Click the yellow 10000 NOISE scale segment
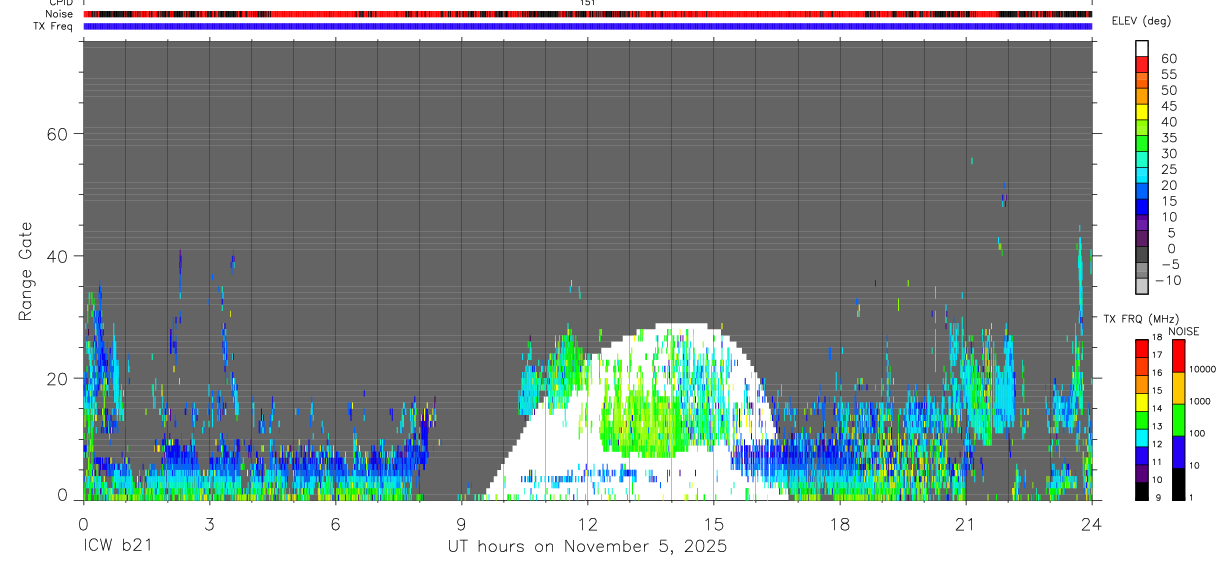Image resolution: width=1228 pixels, height=567 pixels. click(x=1178, y=388)
